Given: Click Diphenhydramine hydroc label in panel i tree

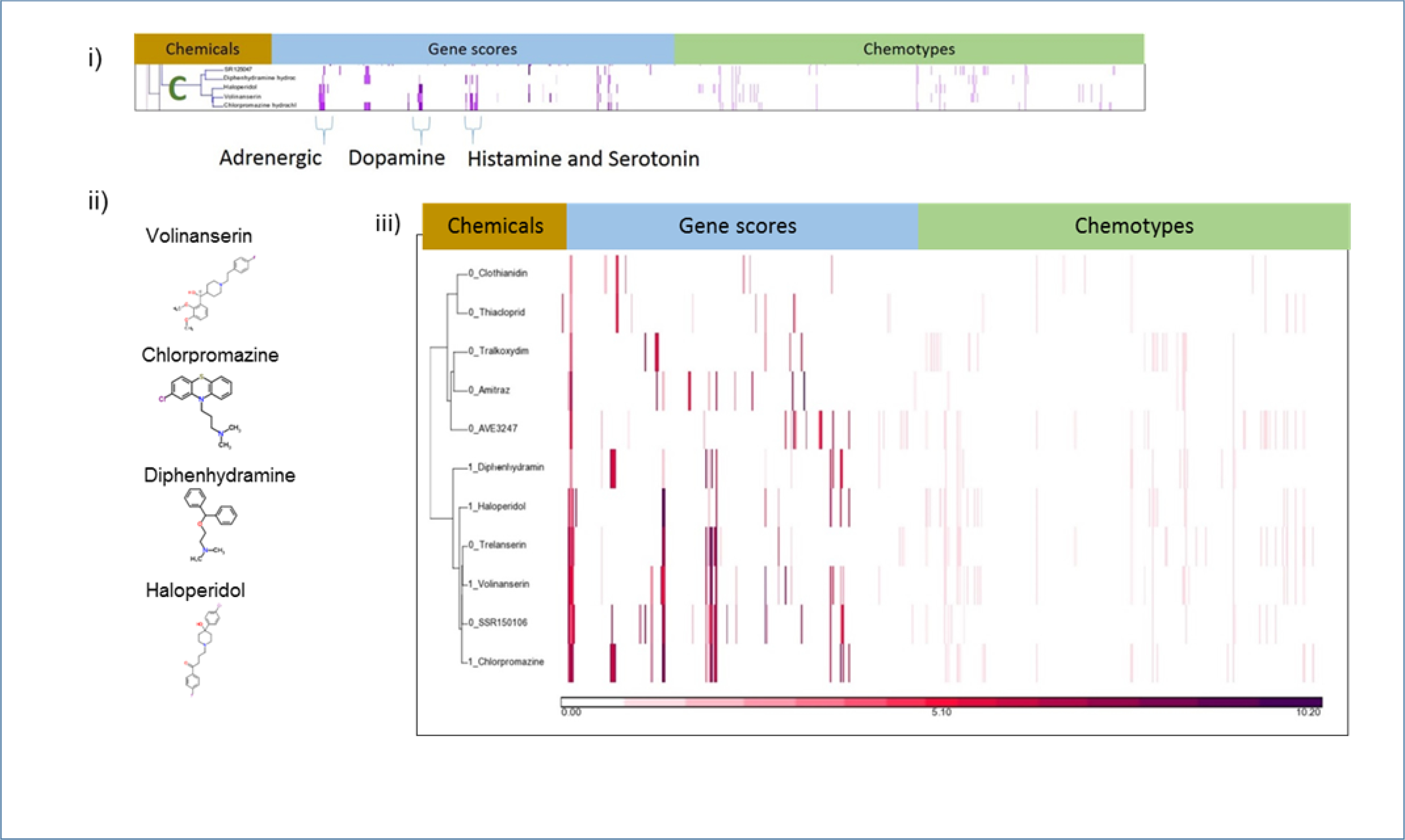Looking at the screenshot, I should point(259,78).
